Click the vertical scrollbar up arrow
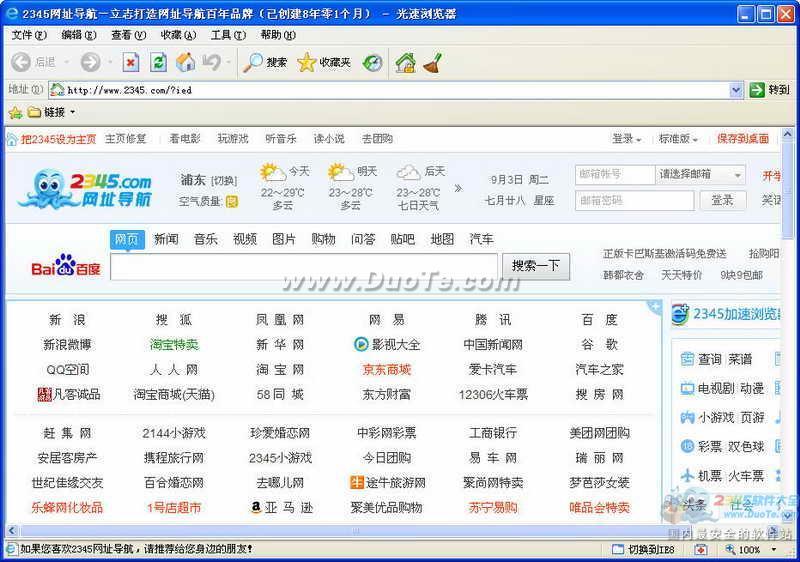Viewport: 800px width, 562px height. click(x=787, y=134)
